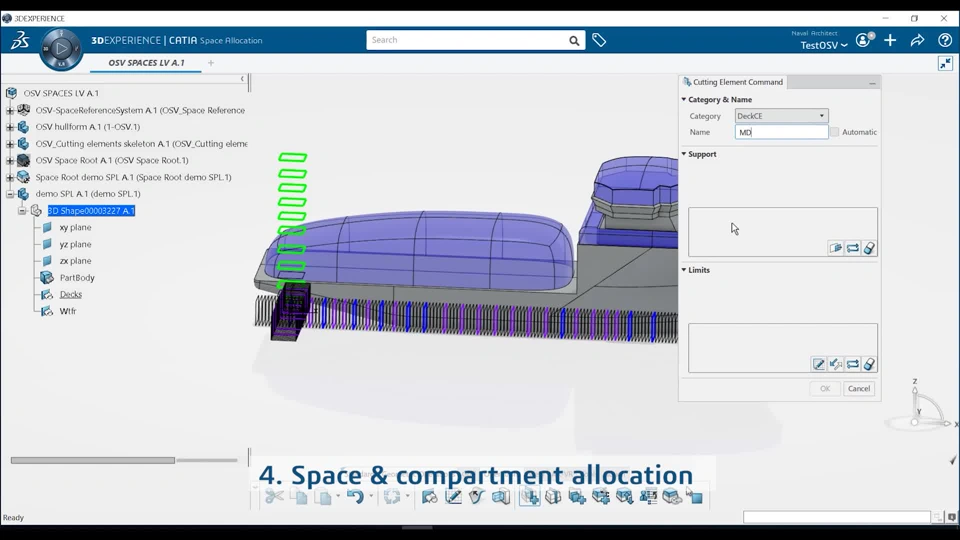Image resolution: width=960 pixels, height=540 pixels.
Task: Expand OSV_Cutting elements skeleton A.1 node
Action: click(10, 144)
